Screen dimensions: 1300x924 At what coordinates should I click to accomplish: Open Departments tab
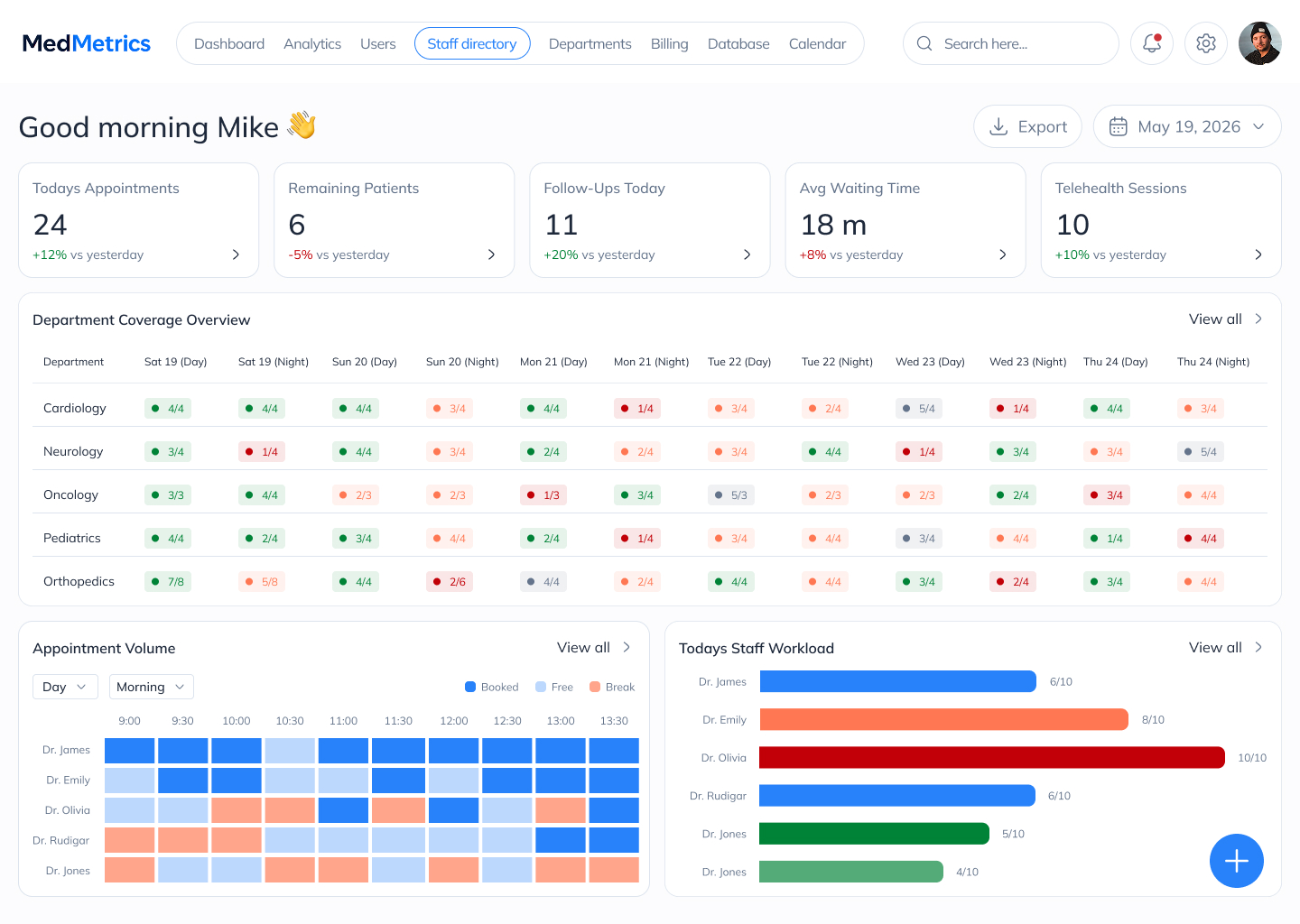[590, 43]
